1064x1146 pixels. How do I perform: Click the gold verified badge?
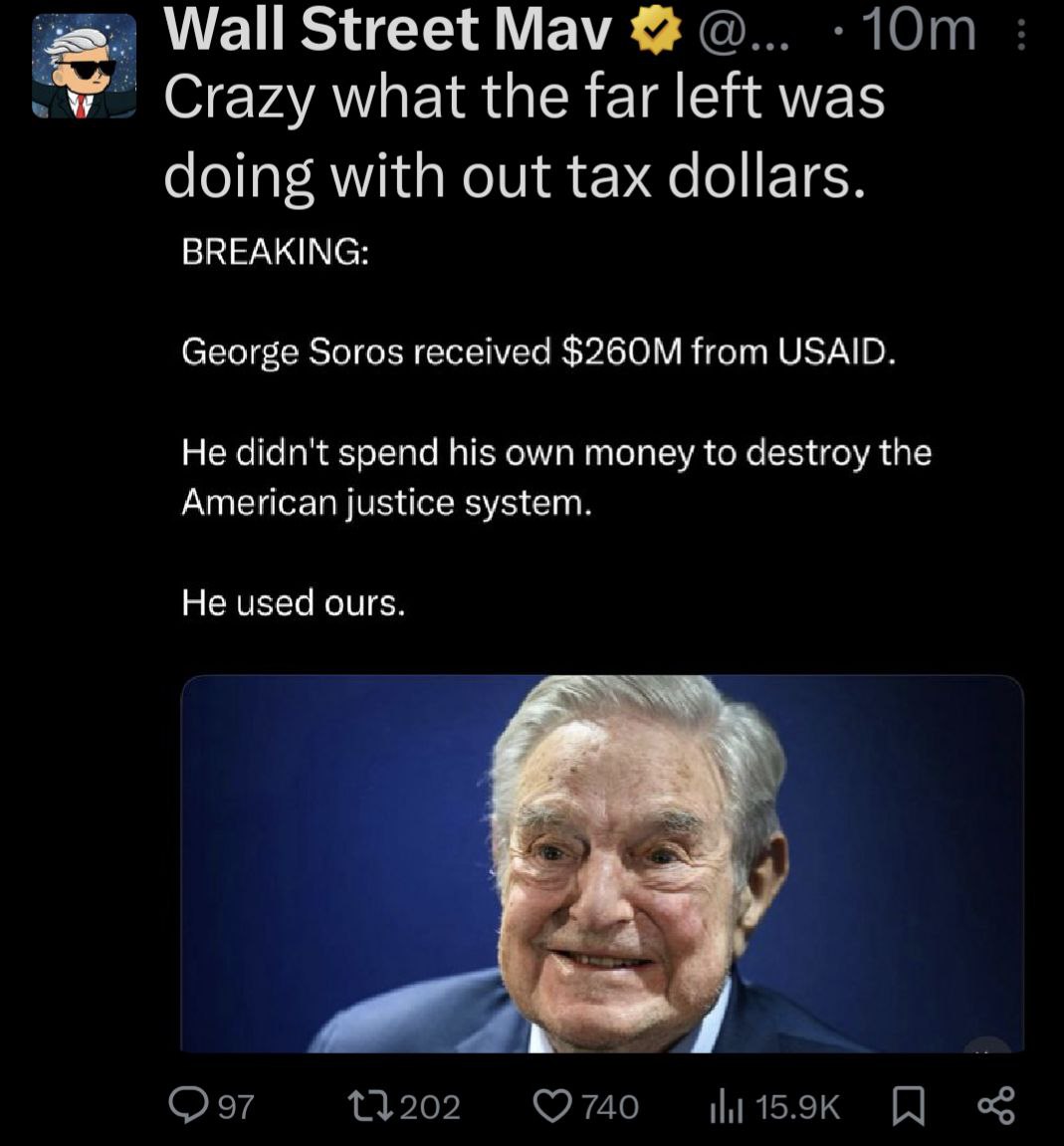tap(654, 35)
